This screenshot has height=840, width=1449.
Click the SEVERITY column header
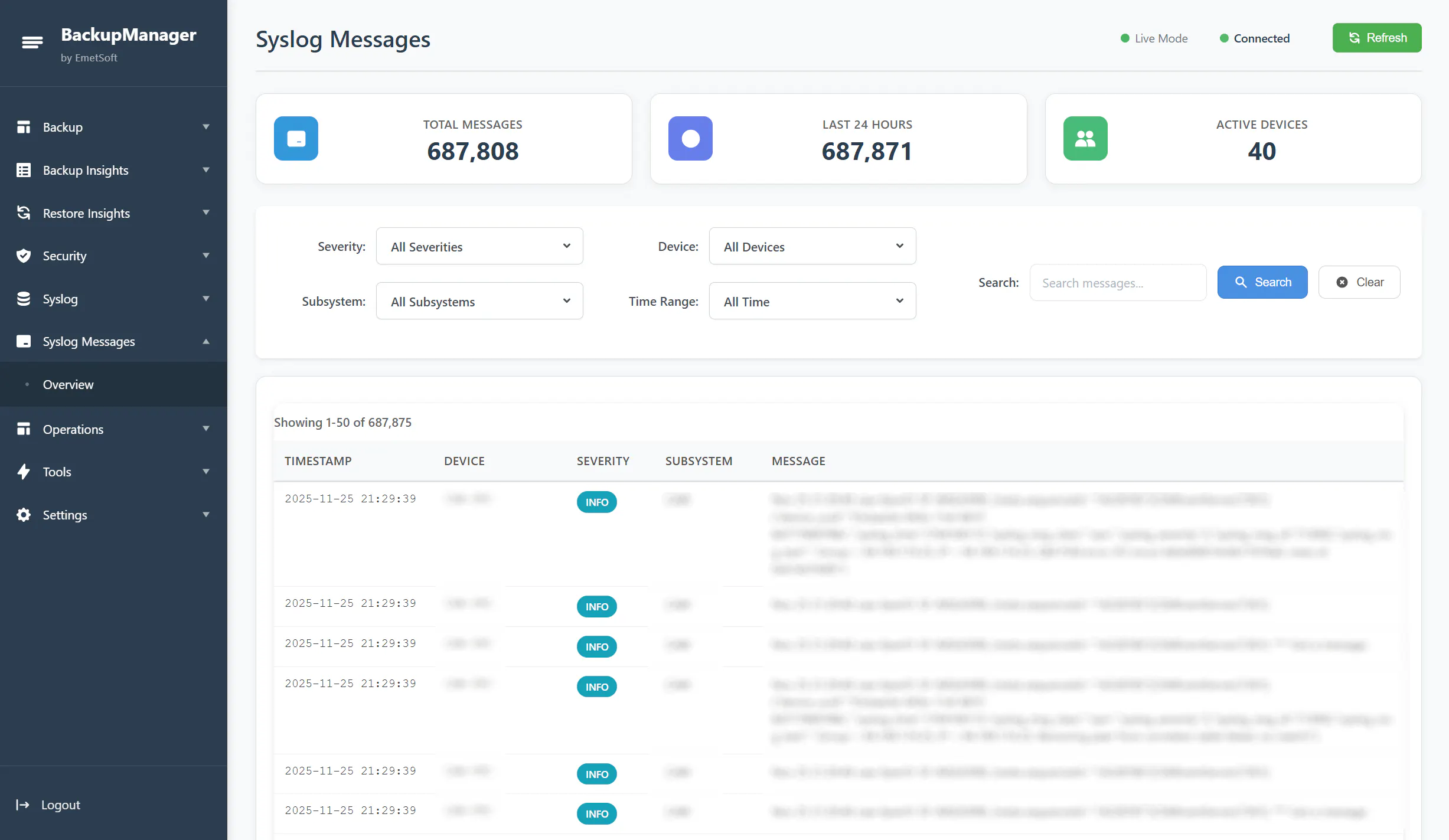(603, 461)
